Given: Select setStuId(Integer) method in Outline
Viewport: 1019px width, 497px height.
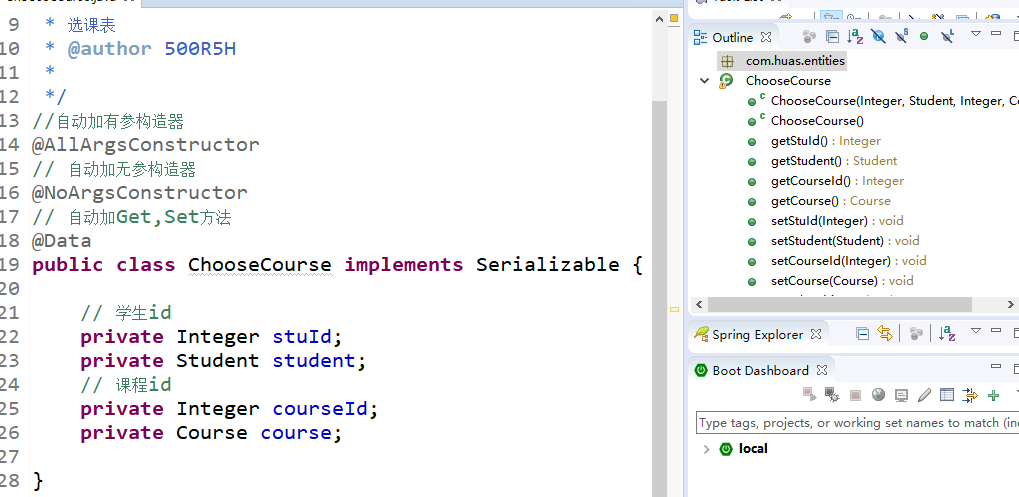Looking at the screenshot, I should point(837,221).
